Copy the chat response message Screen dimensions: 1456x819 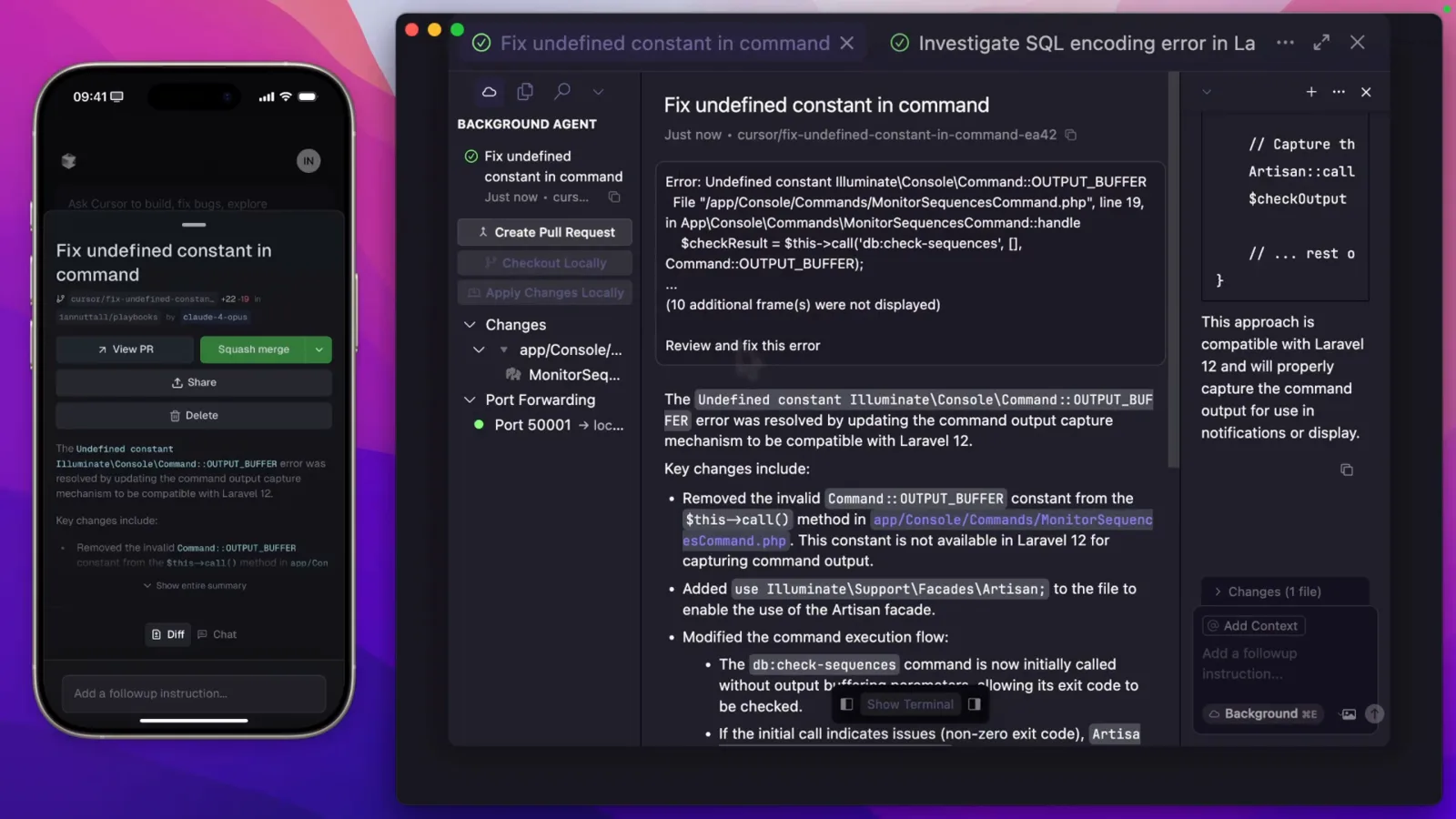click(1347, 470)
